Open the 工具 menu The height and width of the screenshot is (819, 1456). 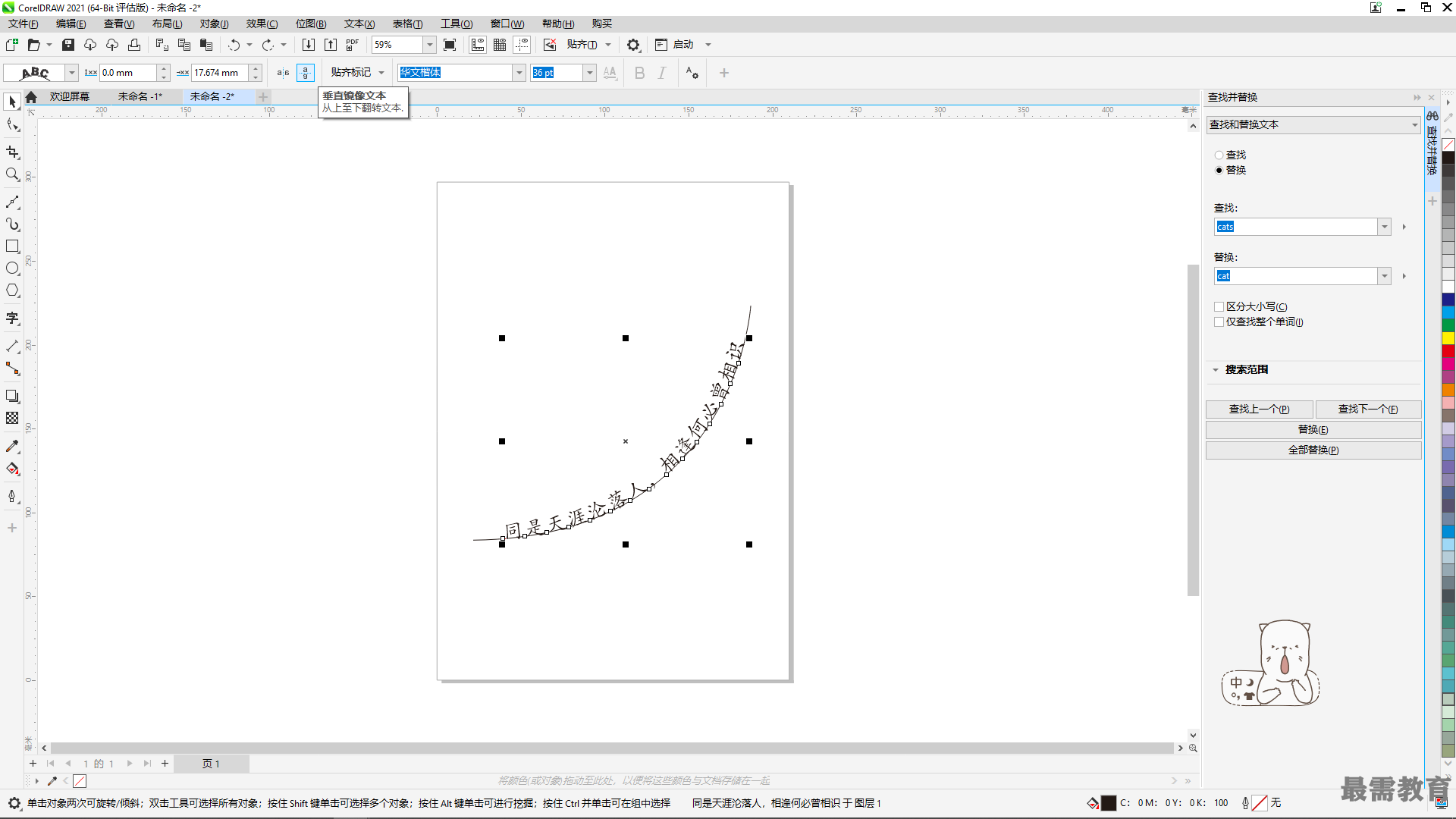tap(457, 24)
